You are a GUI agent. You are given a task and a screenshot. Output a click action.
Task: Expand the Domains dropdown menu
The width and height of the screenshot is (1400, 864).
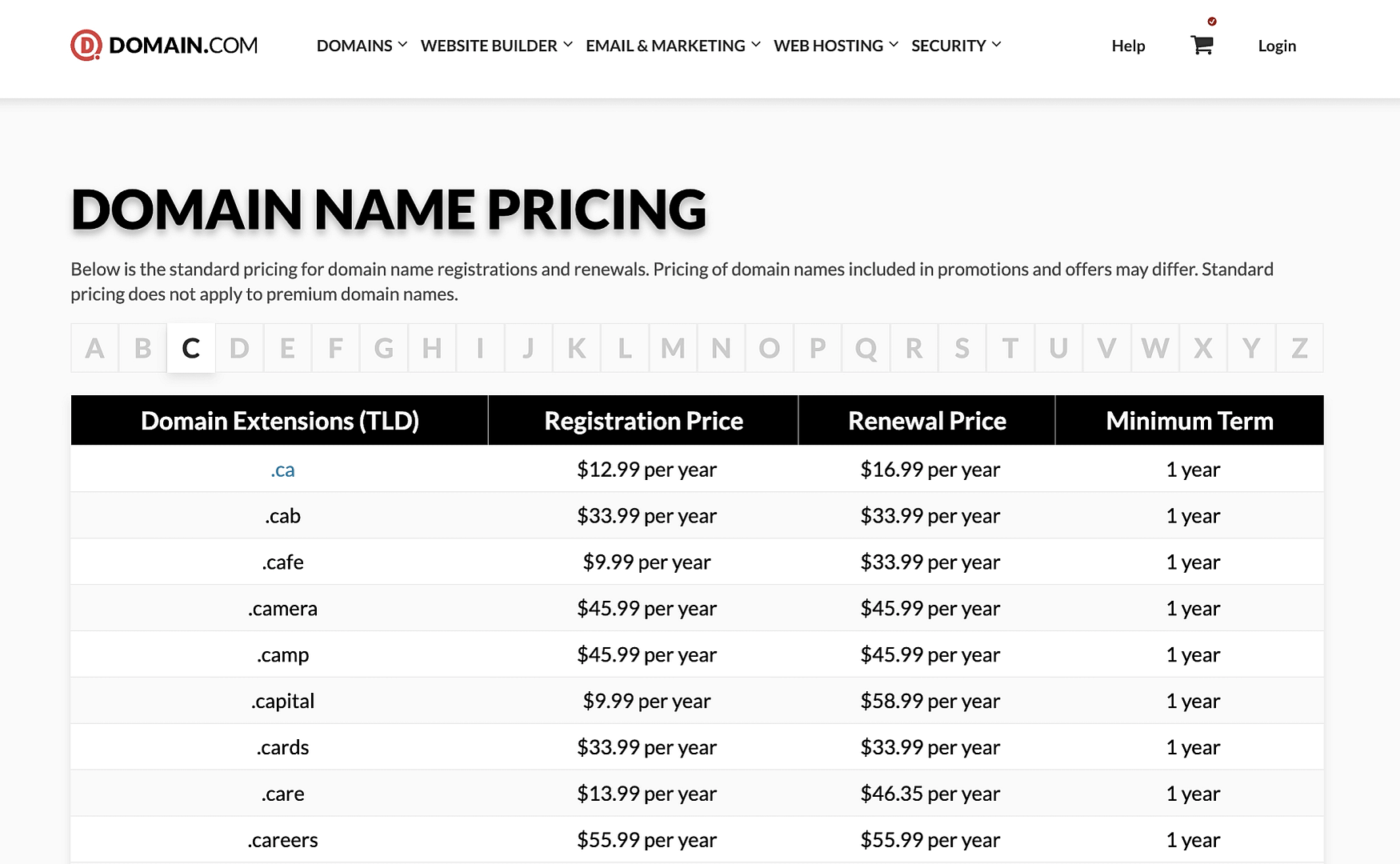coord(362,46)
